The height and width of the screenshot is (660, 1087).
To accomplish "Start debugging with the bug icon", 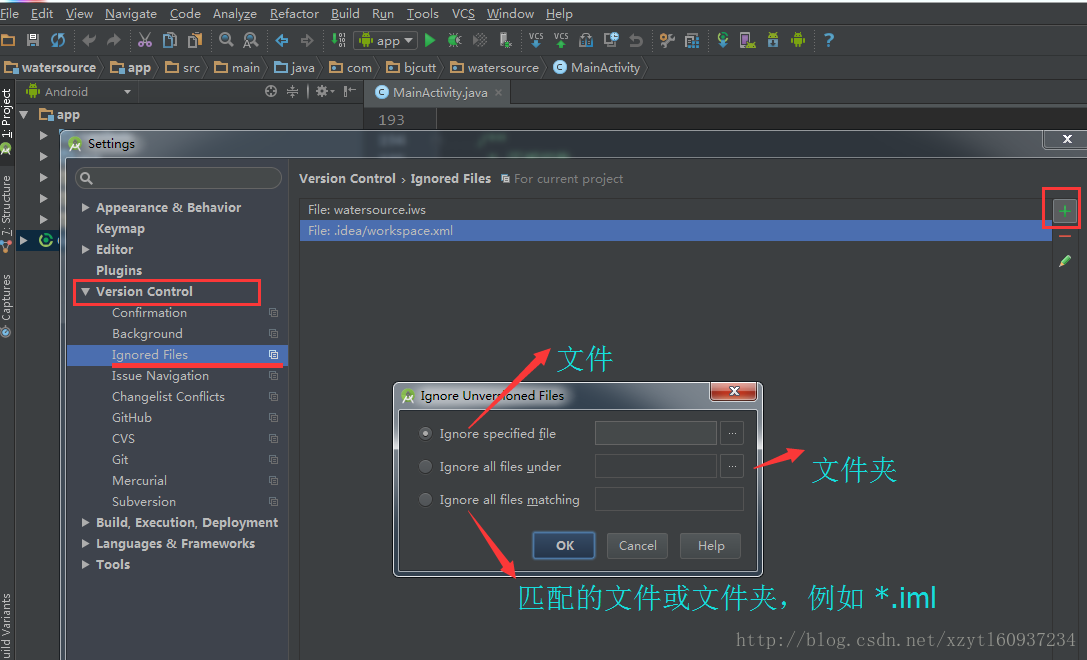I will (x=455, y=40).
